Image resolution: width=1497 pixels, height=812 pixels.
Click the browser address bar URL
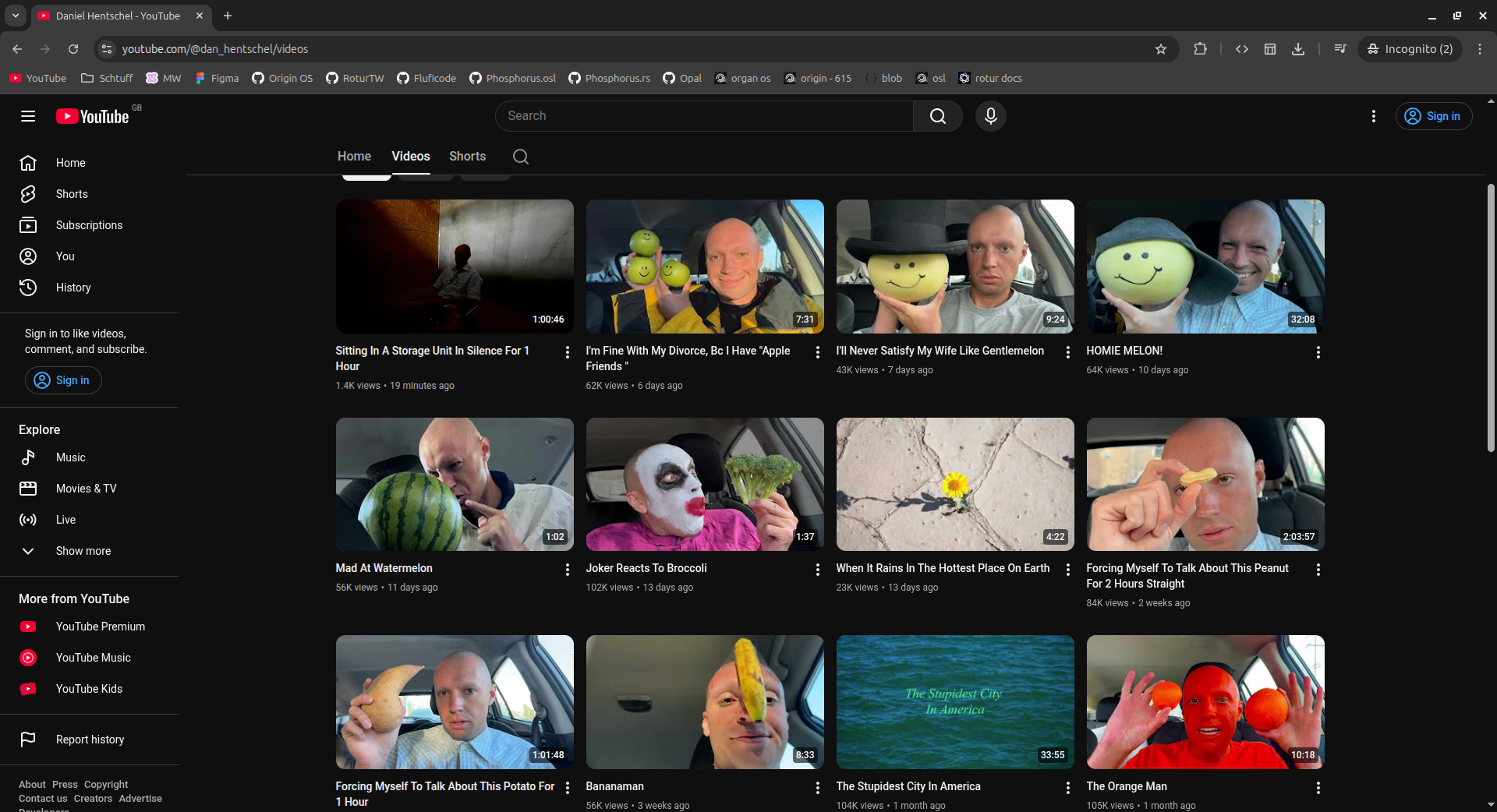215,49
